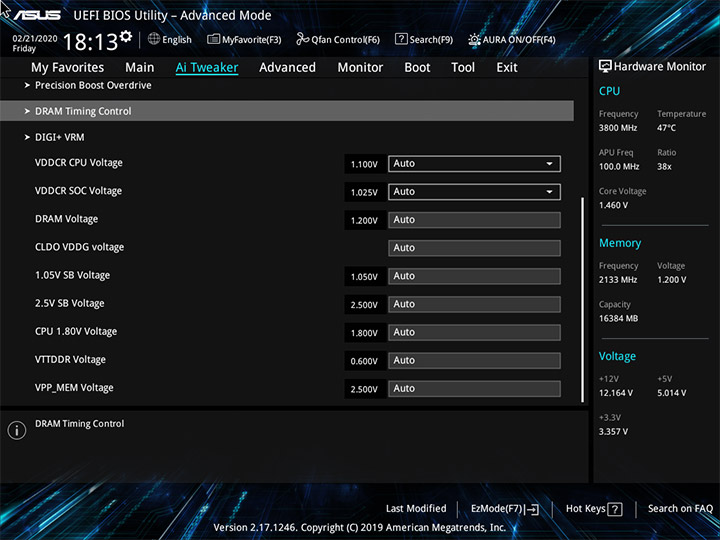Open the Advanced tab
Screen dimensions: 720x540
point(287,68)
